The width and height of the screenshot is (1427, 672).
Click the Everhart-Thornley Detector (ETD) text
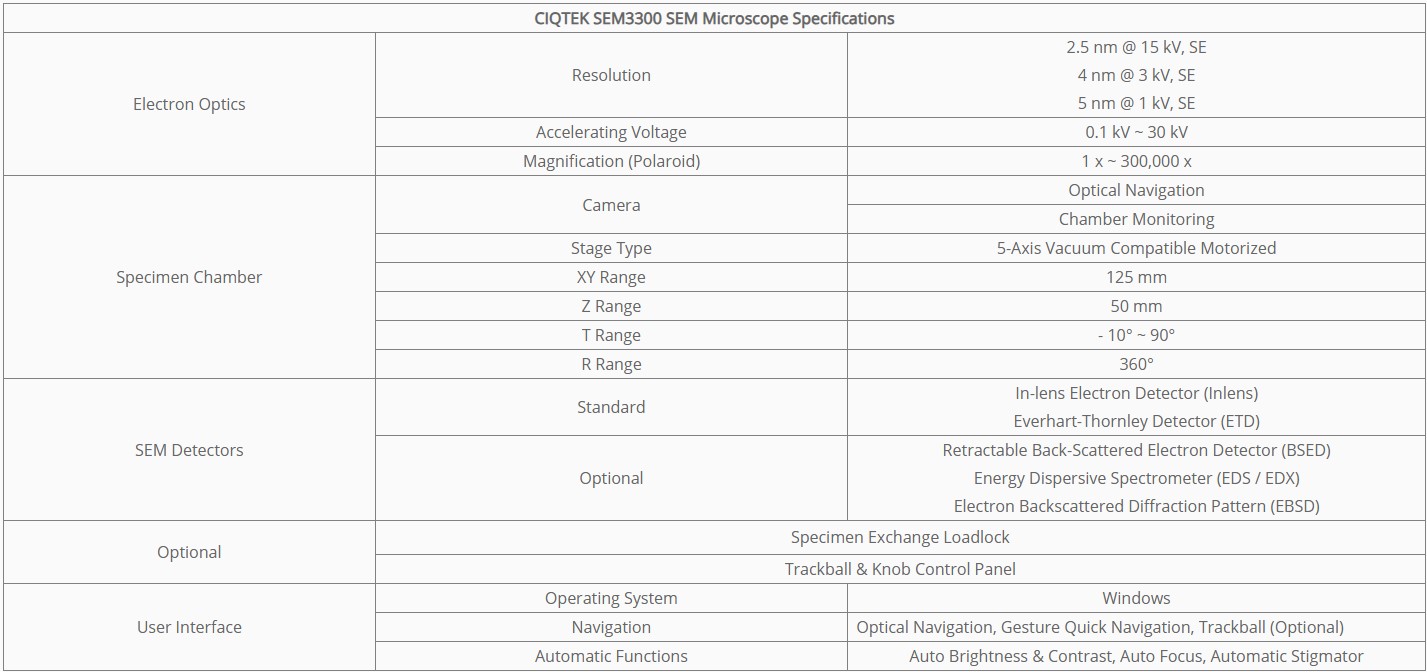[x=1136, y=421]
